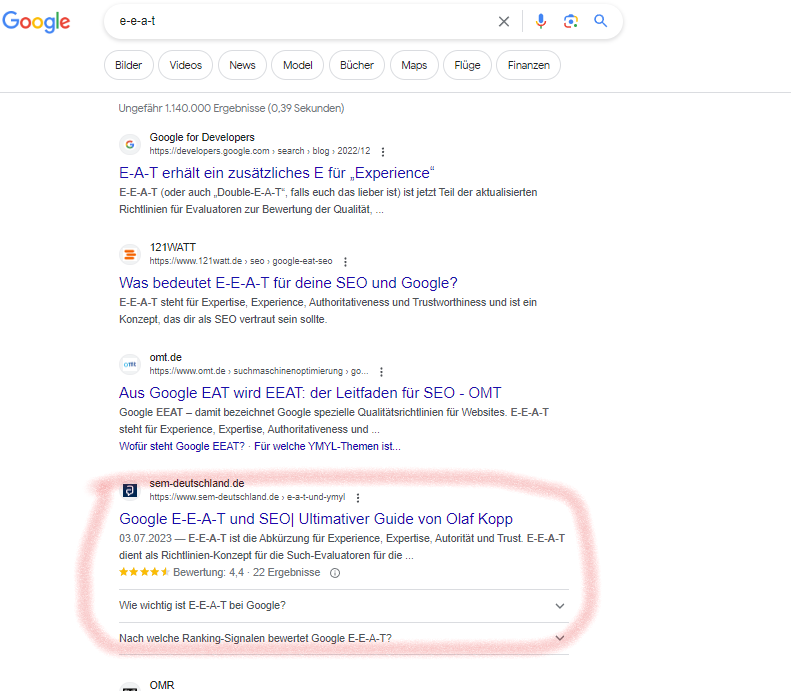This screenshot has width=791, height=691.
Task: Click the www.sem-deutschland.de URL breadcrumb
Action: tap(247, 497)
